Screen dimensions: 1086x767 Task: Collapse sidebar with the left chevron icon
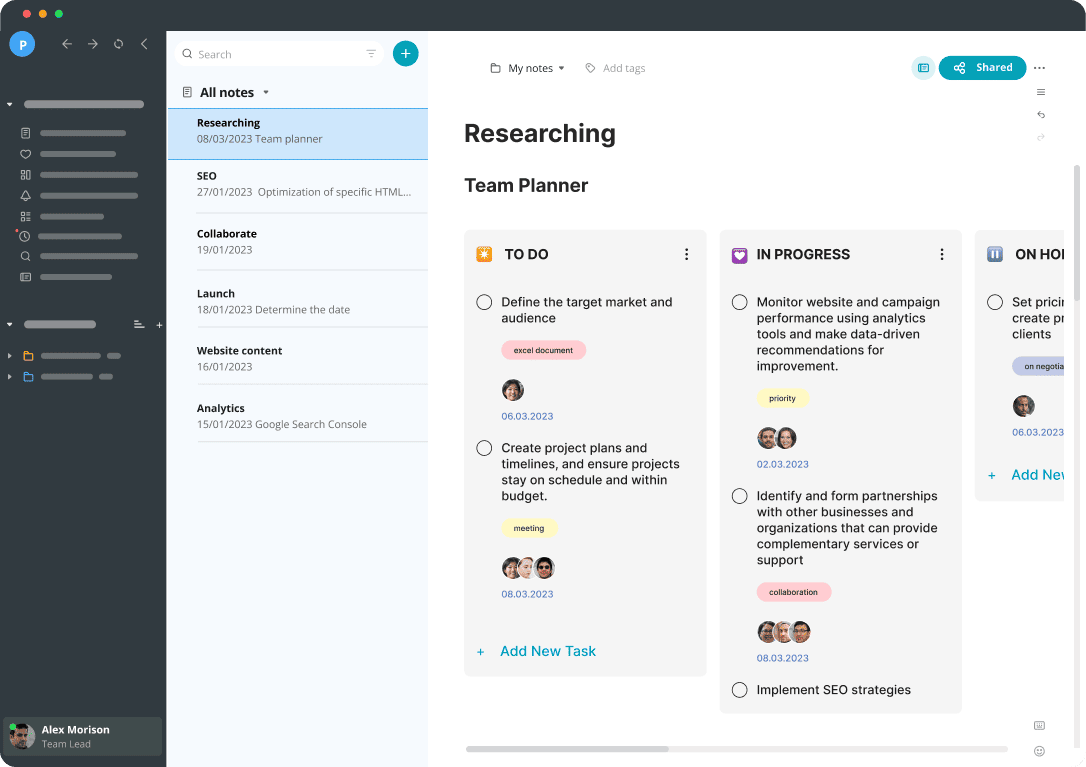(144, 44)
